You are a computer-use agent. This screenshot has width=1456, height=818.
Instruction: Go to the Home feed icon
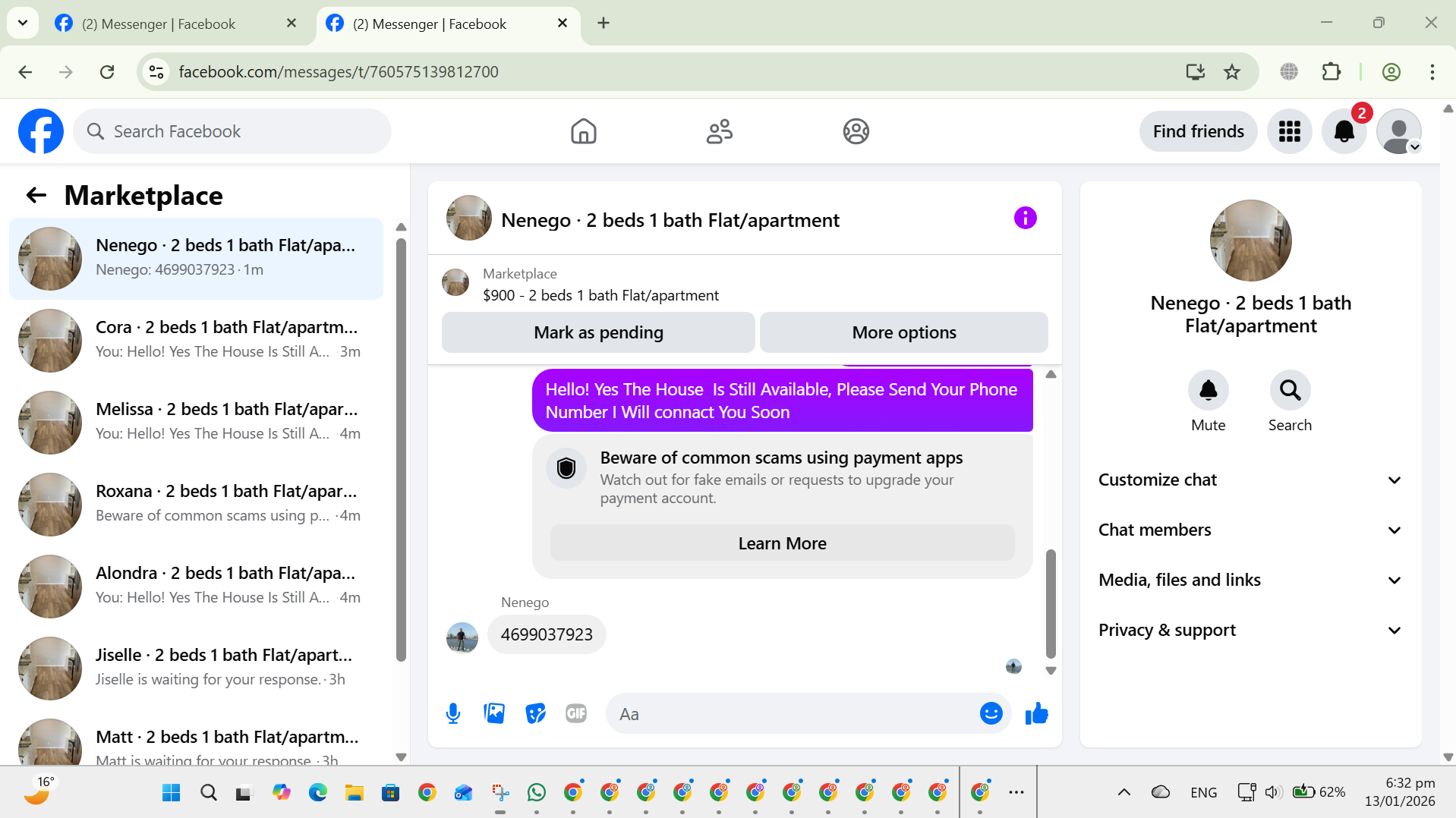[x=583, y=131]
